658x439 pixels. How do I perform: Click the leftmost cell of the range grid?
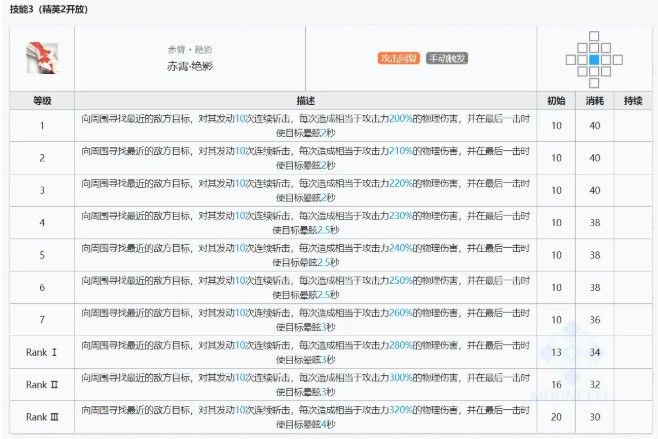click(569, 59)
